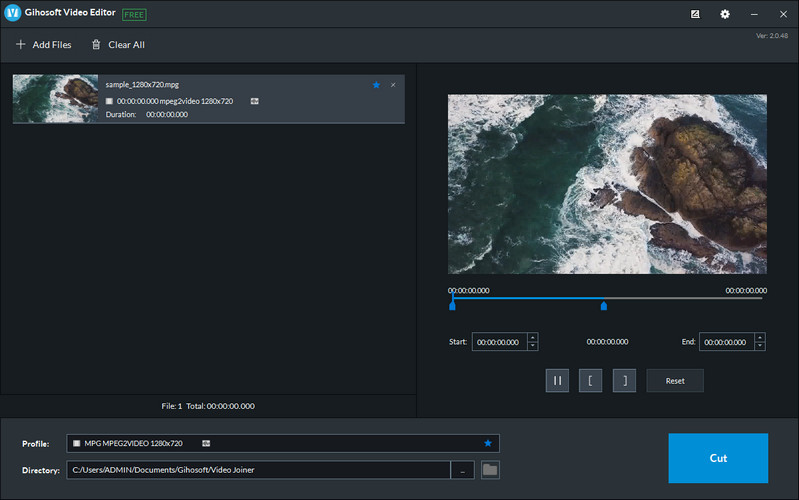The width and height of the screenshot is (799, 500).
Task: Decrease the Start time with the down arrow
Action: 532,346
